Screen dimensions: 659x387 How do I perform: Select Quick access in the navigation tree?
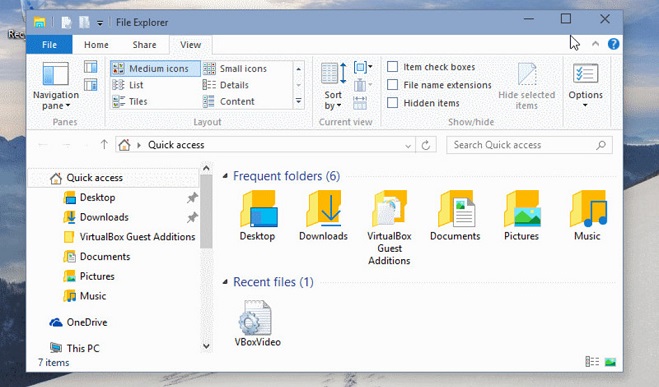(x=113, y=178)
